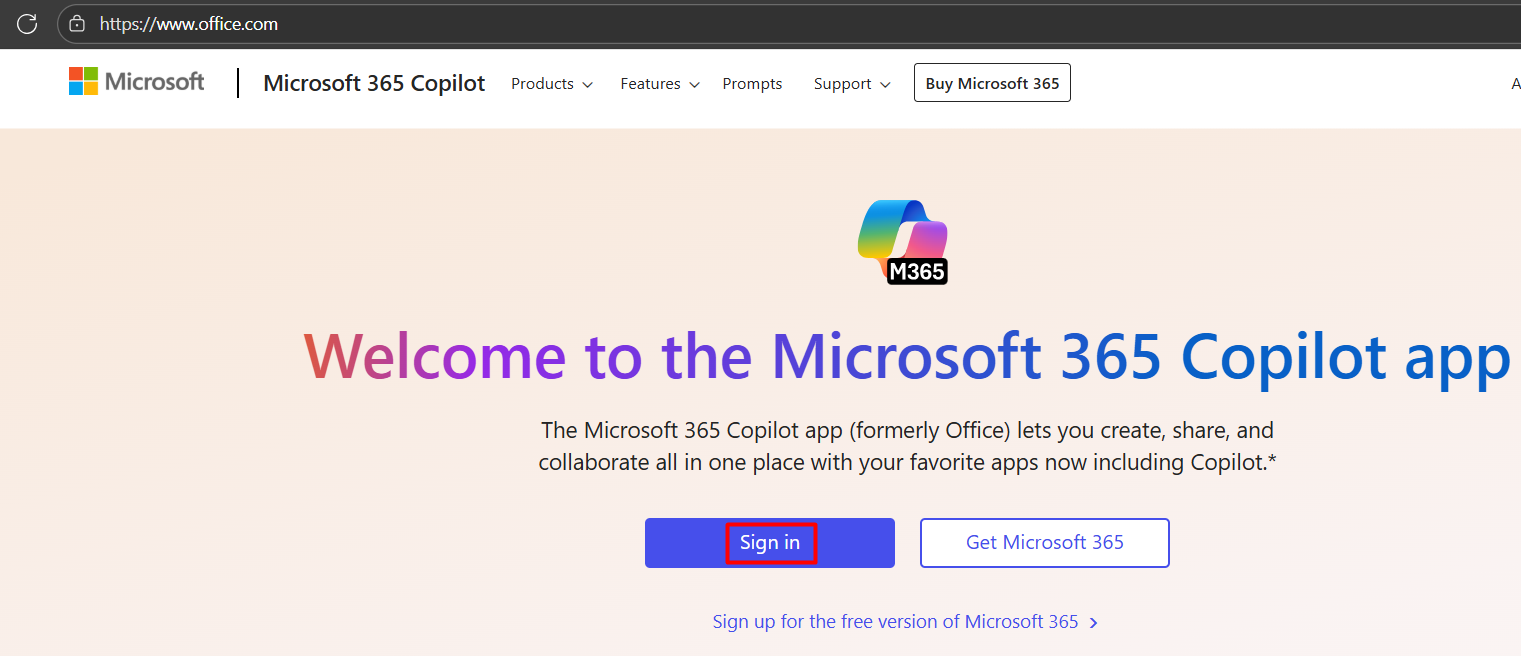Click the arrow after the free sign-up link
This screenshot has height=656, width=1521.
pyautogui.click(x=1094, y=623)
